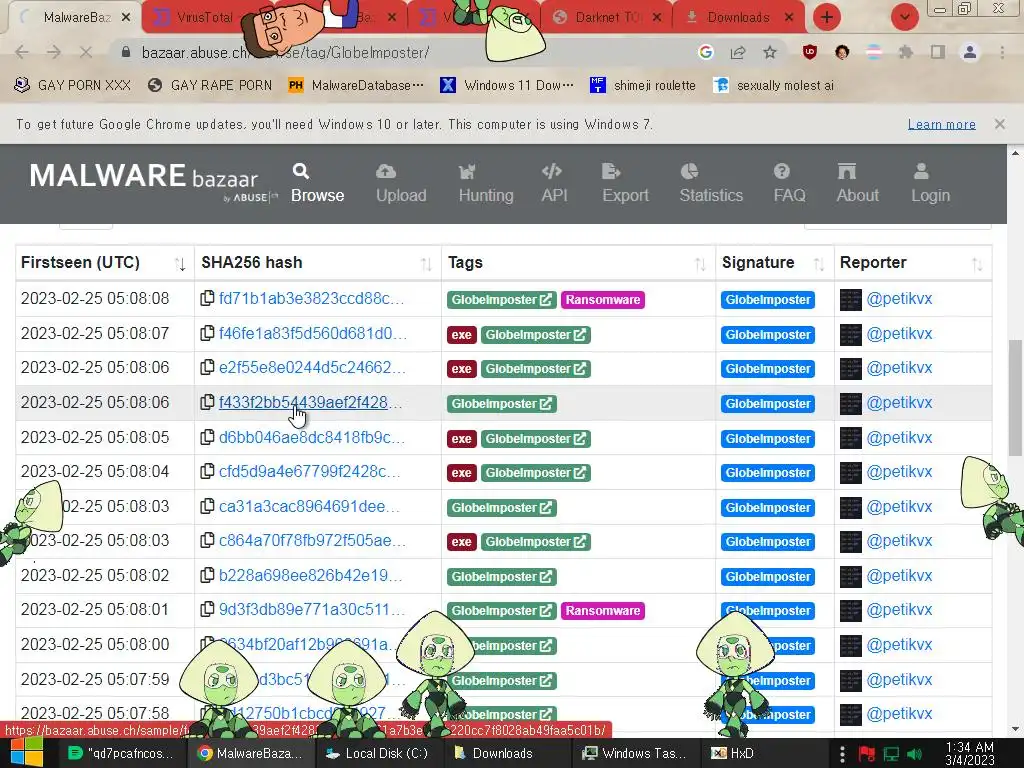Open the HxD taskbar item

[733, 753]
